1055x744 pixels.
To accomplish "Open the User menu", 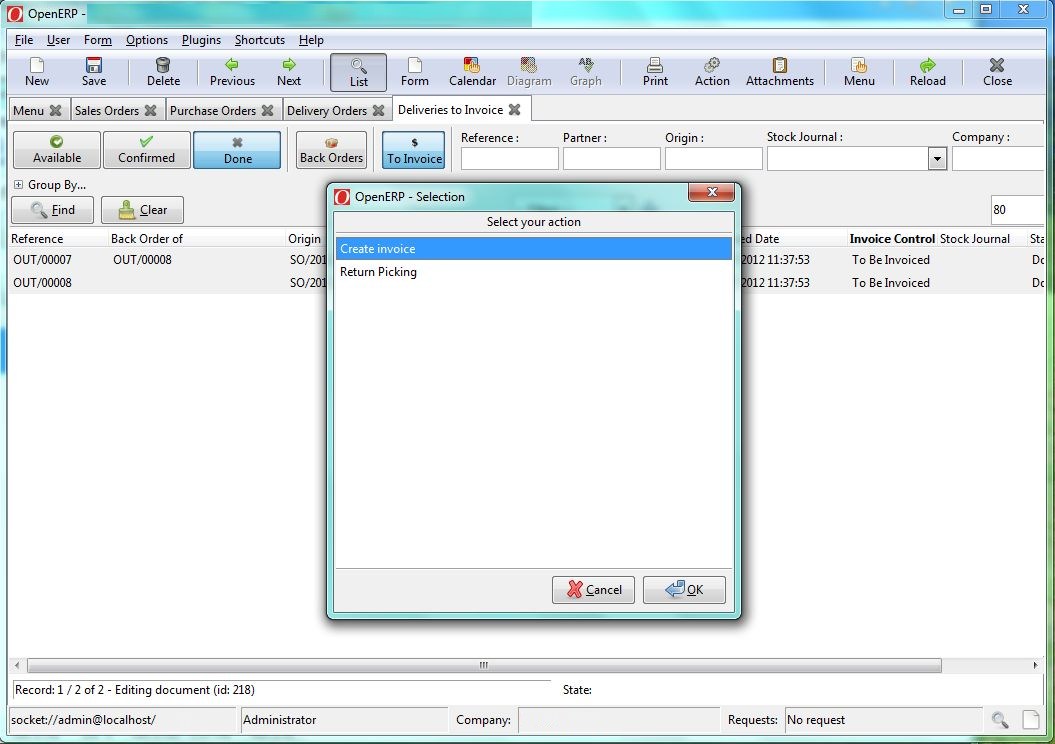I will tap(58, 40).
